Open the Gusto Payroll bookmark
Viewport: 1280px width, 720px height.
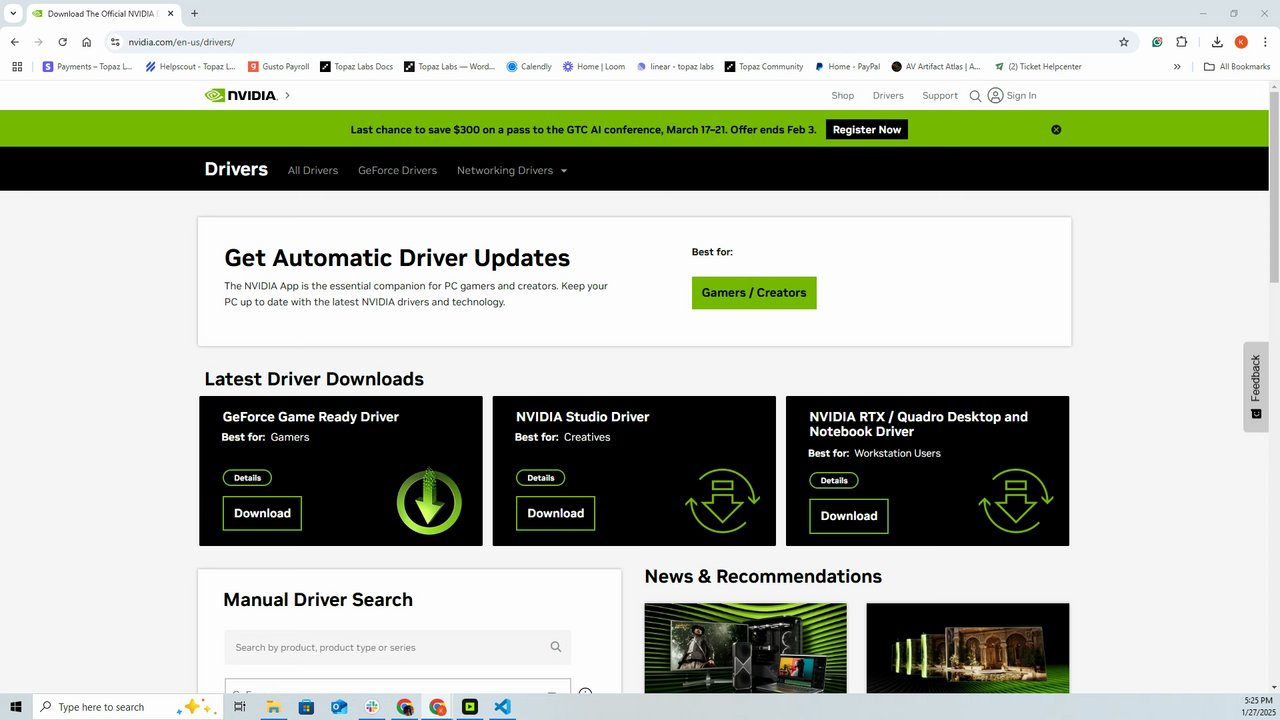point(279,67)
